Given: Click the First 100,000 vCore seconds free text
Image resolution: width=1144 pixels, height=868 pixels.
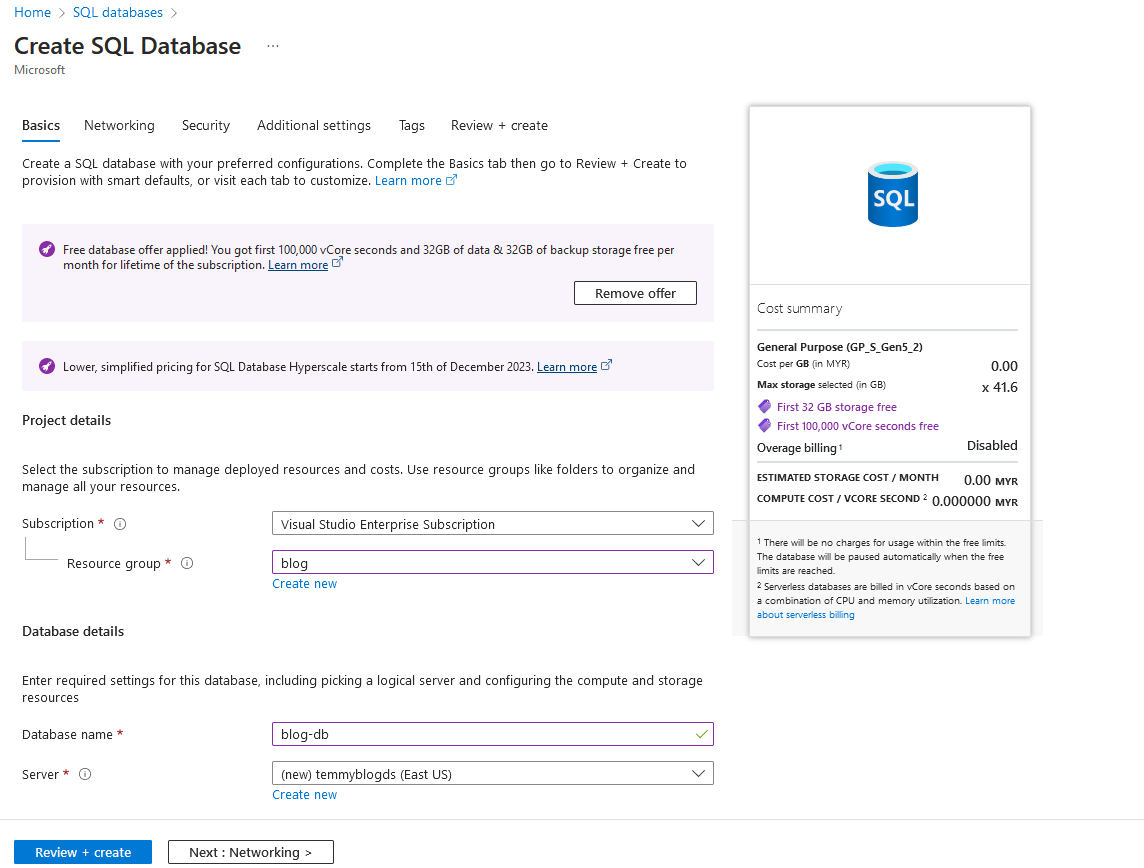Looking at the screenshot, I should click(857, 426).
